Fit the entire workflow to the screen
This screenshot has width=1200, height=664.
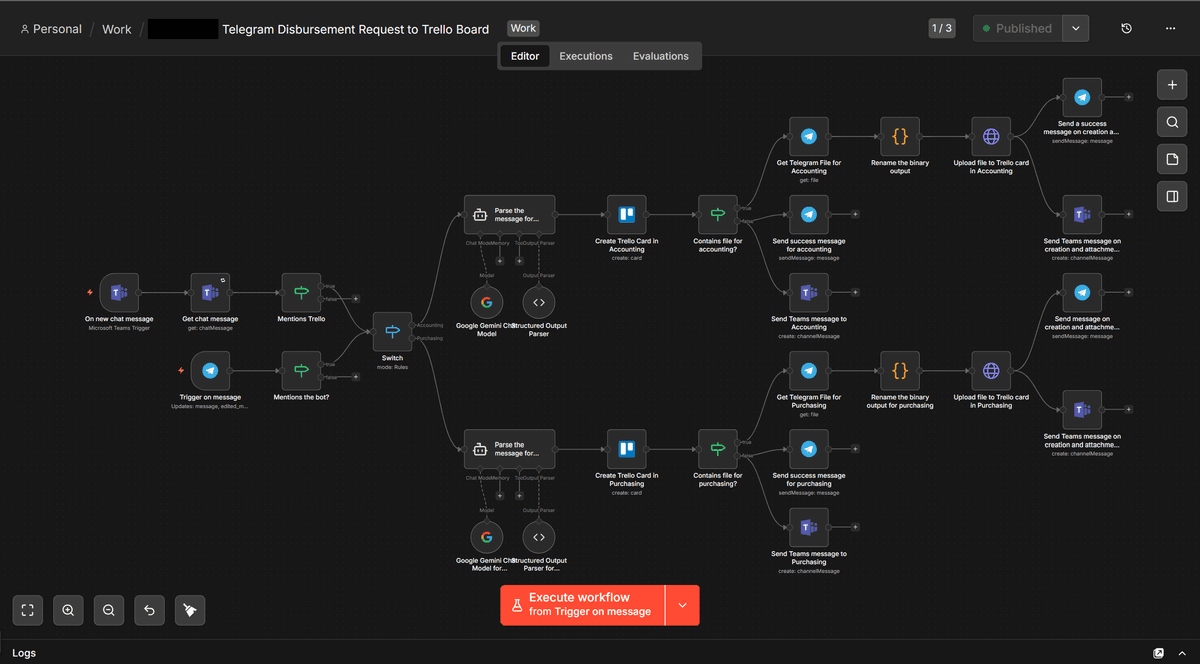pyautogui.click(x=27, y=610)
